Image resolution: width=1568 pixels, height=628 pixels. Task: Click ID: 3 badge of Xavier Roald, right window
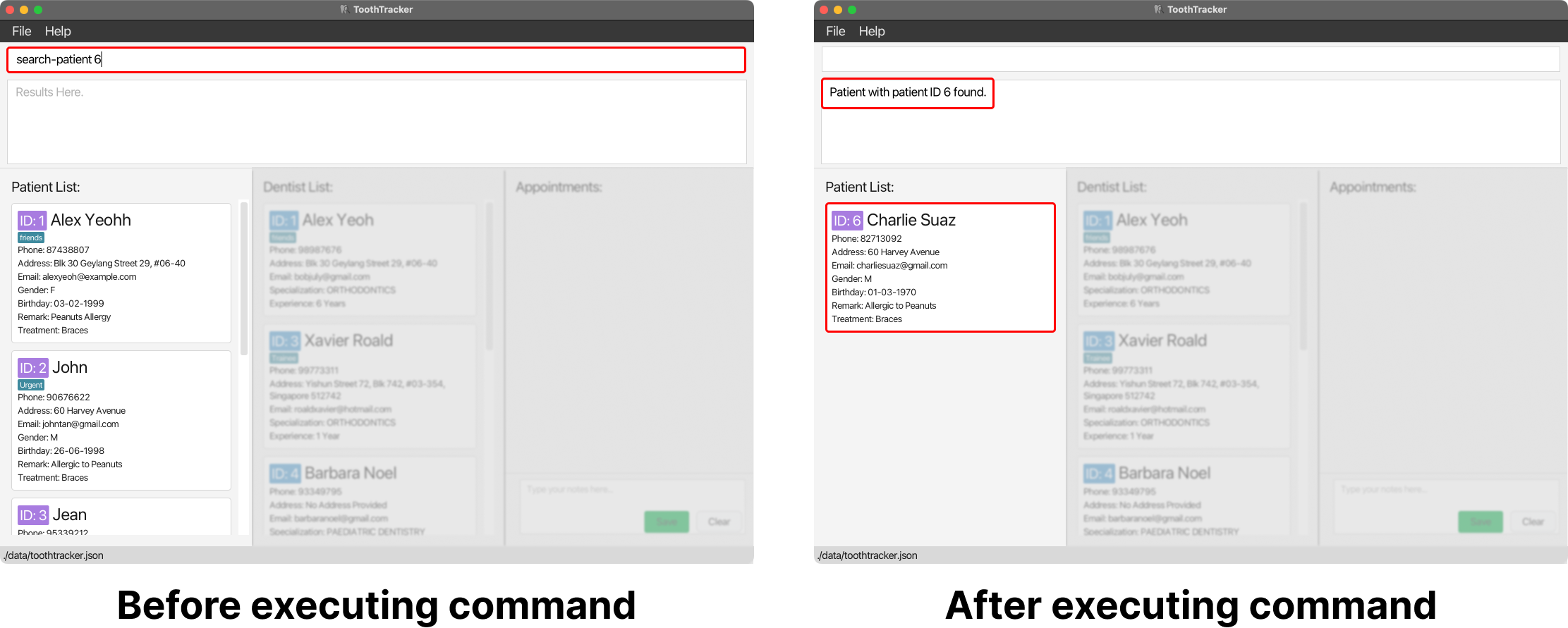[x=1099, y=341]
